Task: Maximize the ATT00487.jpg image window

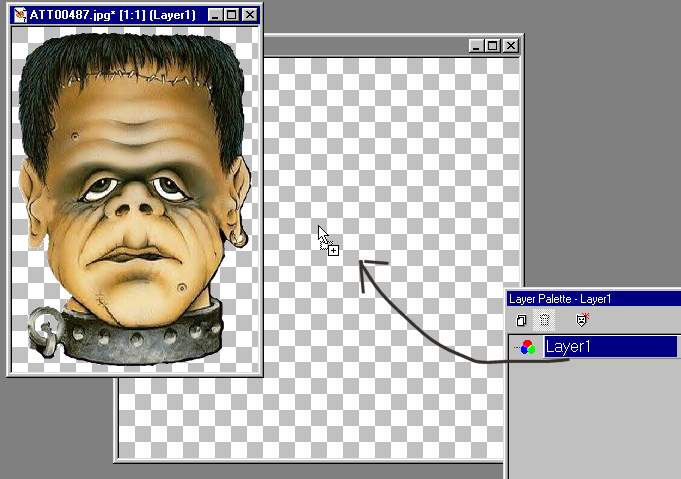Action: click(x=231, y=15)
